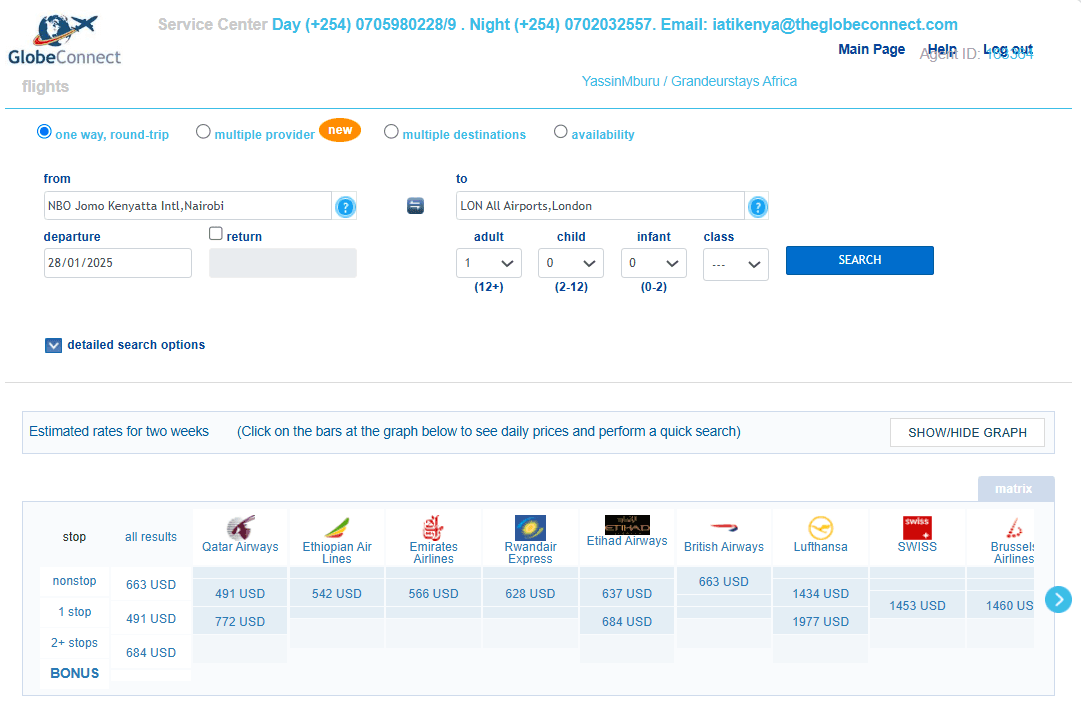Screen dimensions: 1081x702
Task: Select Qatar Airways 491 USD fare
Action: pos(240,594)
